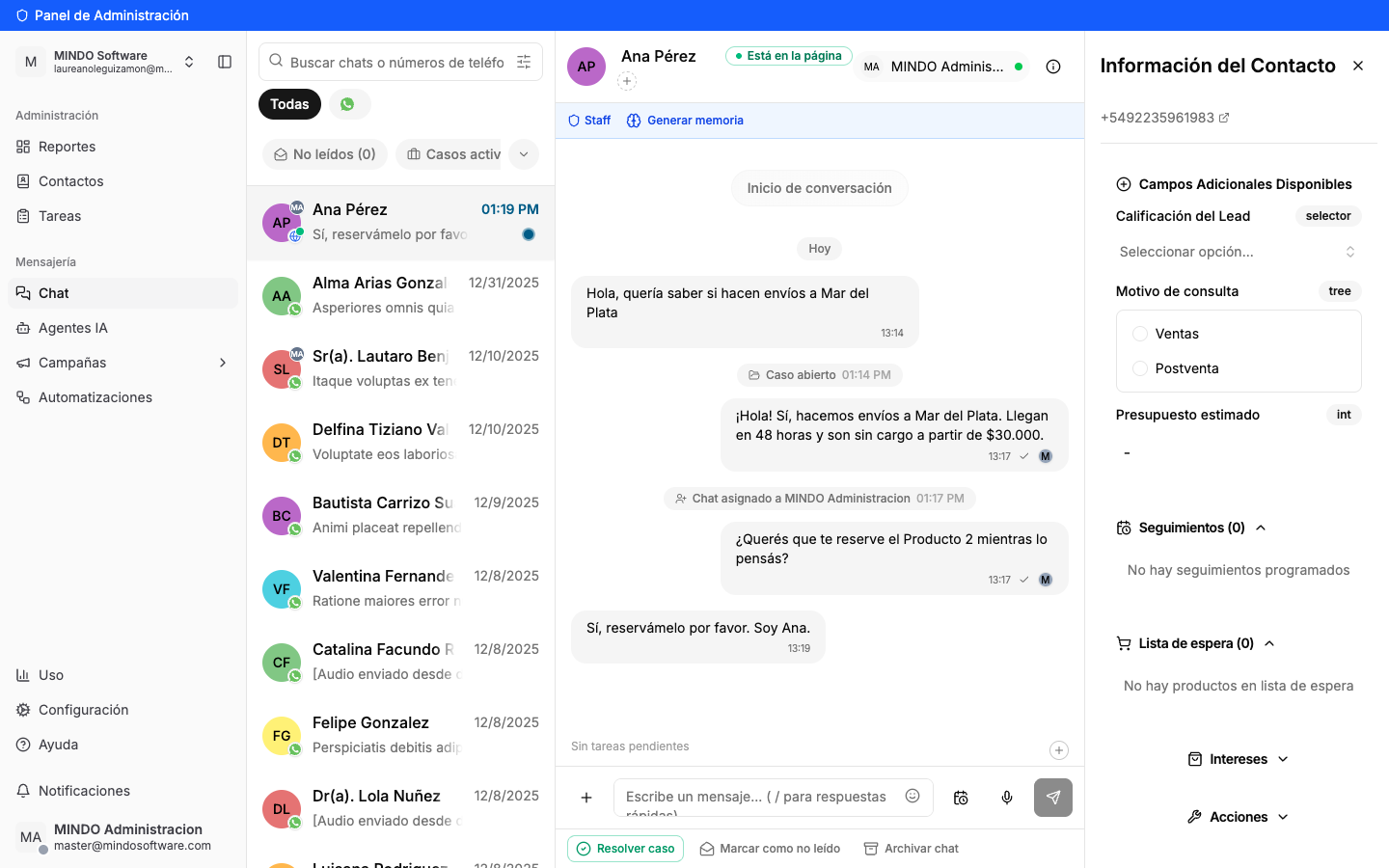Expand the Acciones section

click(1239, 817)
